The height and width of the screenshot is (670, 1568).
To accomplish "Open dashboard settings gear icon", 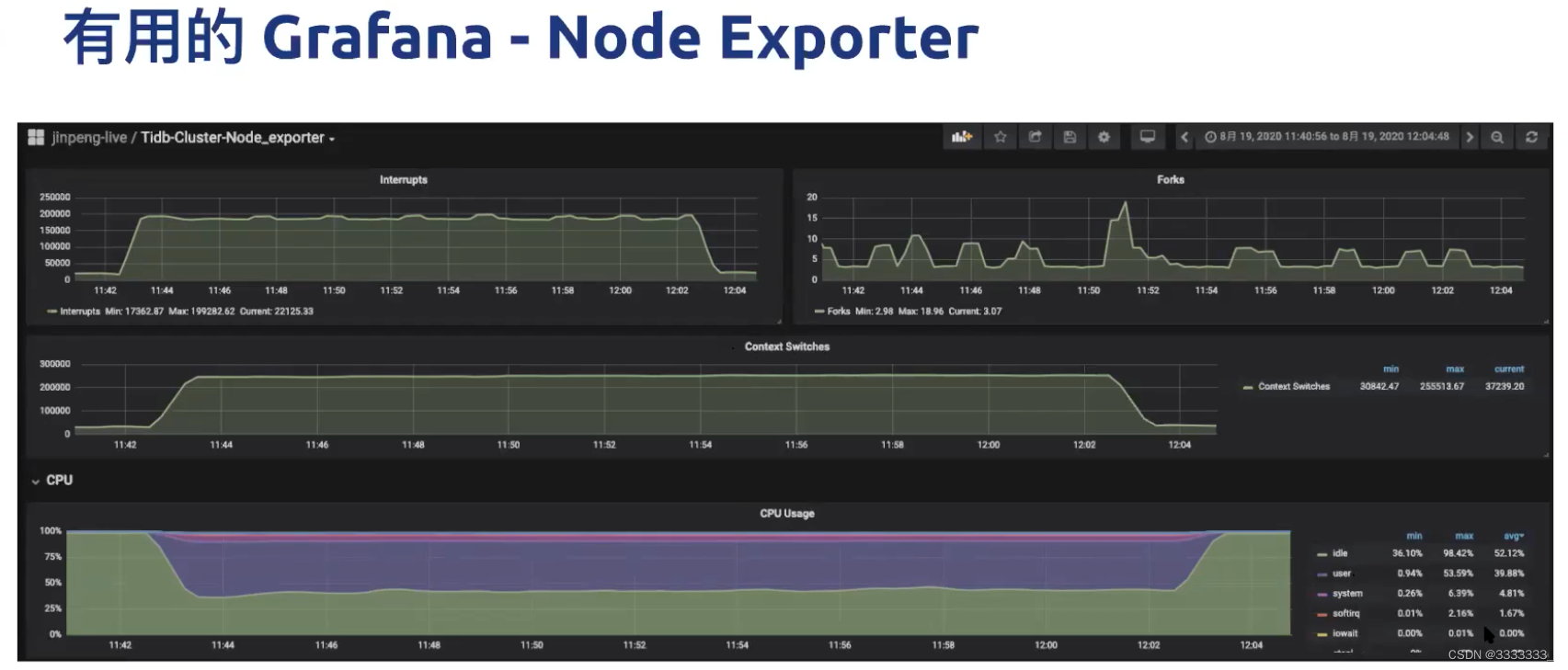I will pyautogui.click(x=1104, y=137).
